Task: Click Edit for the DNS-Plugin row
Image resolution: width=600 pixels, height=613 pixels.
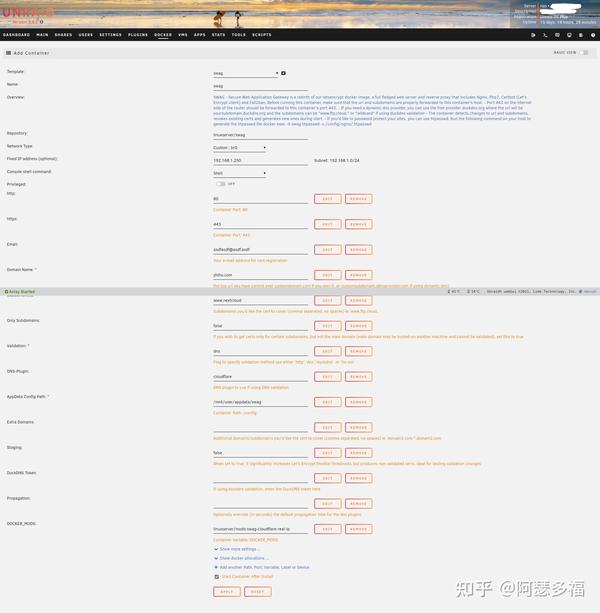Action: click(x=328, y=377)
